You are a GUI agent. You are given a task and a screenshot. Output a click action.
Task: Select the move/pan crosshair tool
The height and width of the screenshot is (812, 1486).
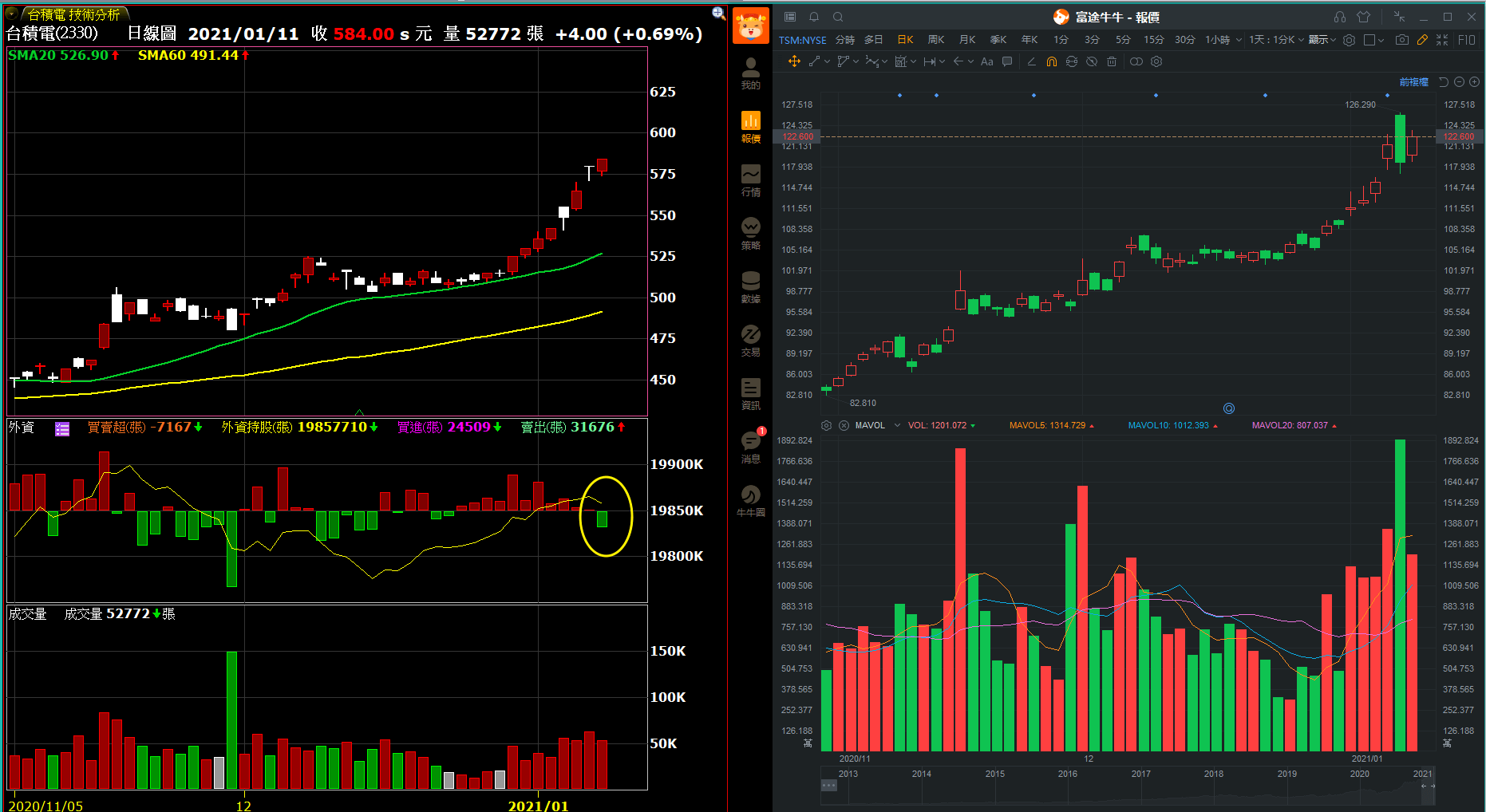point(794,61)
